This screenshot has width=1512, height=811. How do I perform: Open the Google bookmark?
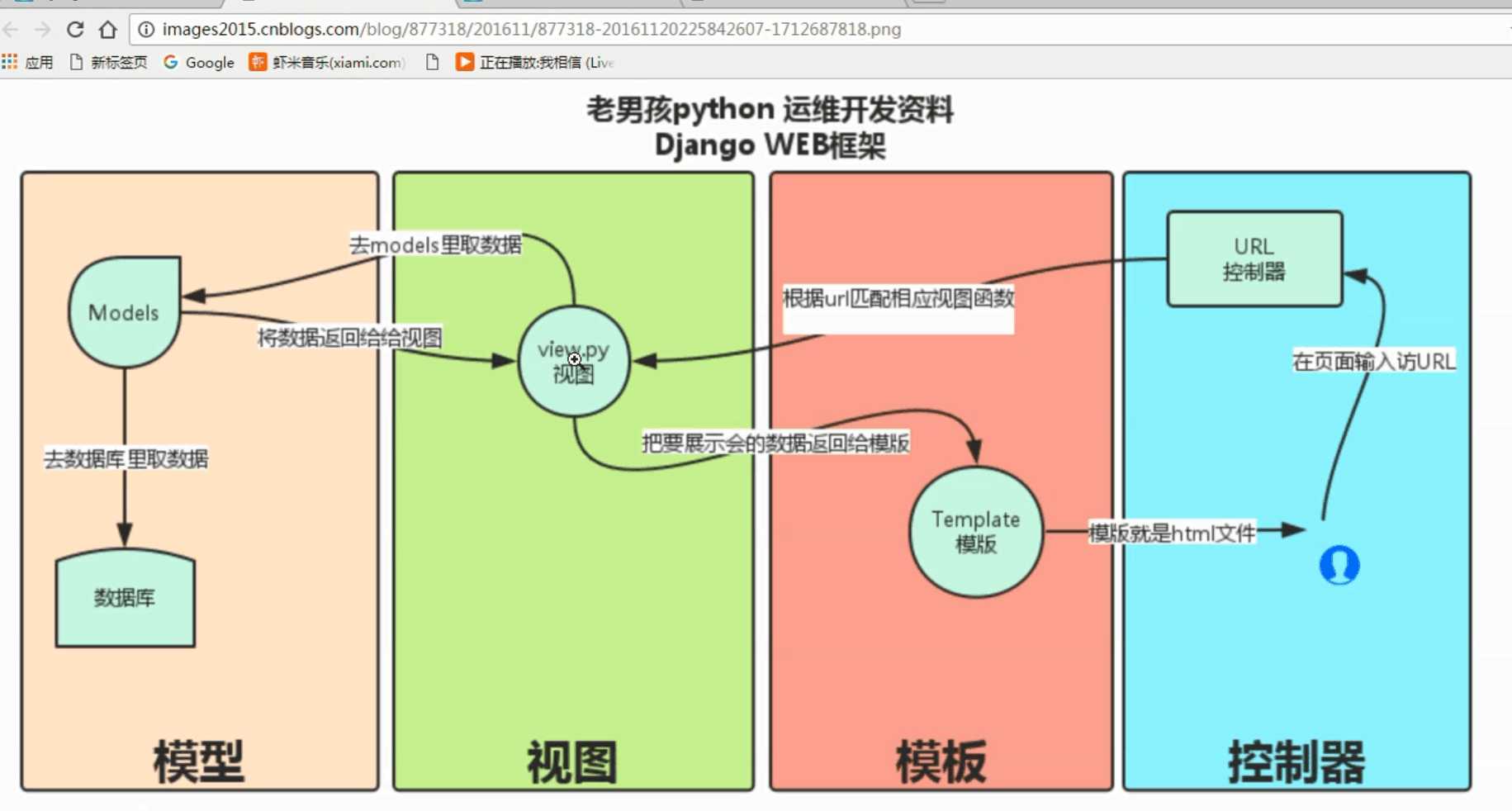tap(199, 62)
